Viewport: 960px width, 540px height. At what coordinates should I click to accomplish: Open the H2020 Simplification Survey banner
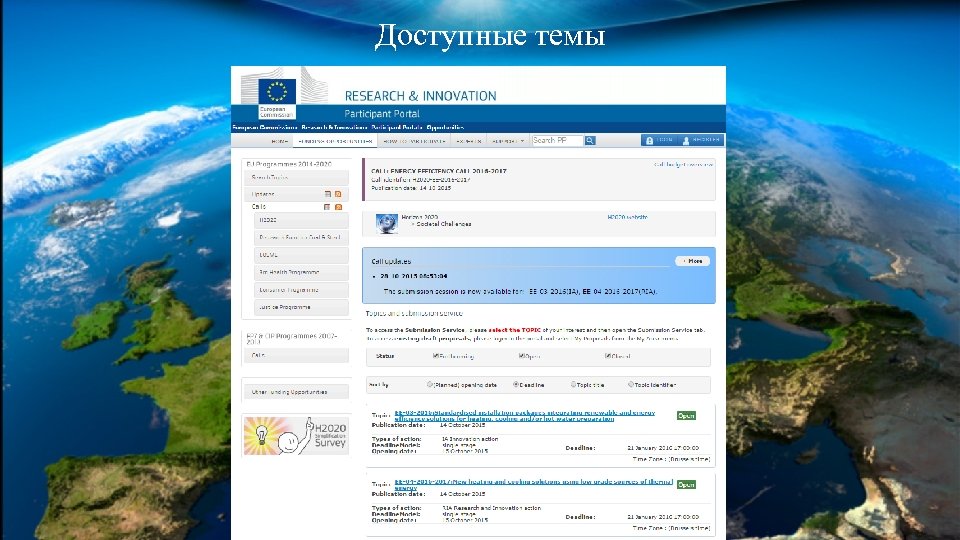pos(296,435)
